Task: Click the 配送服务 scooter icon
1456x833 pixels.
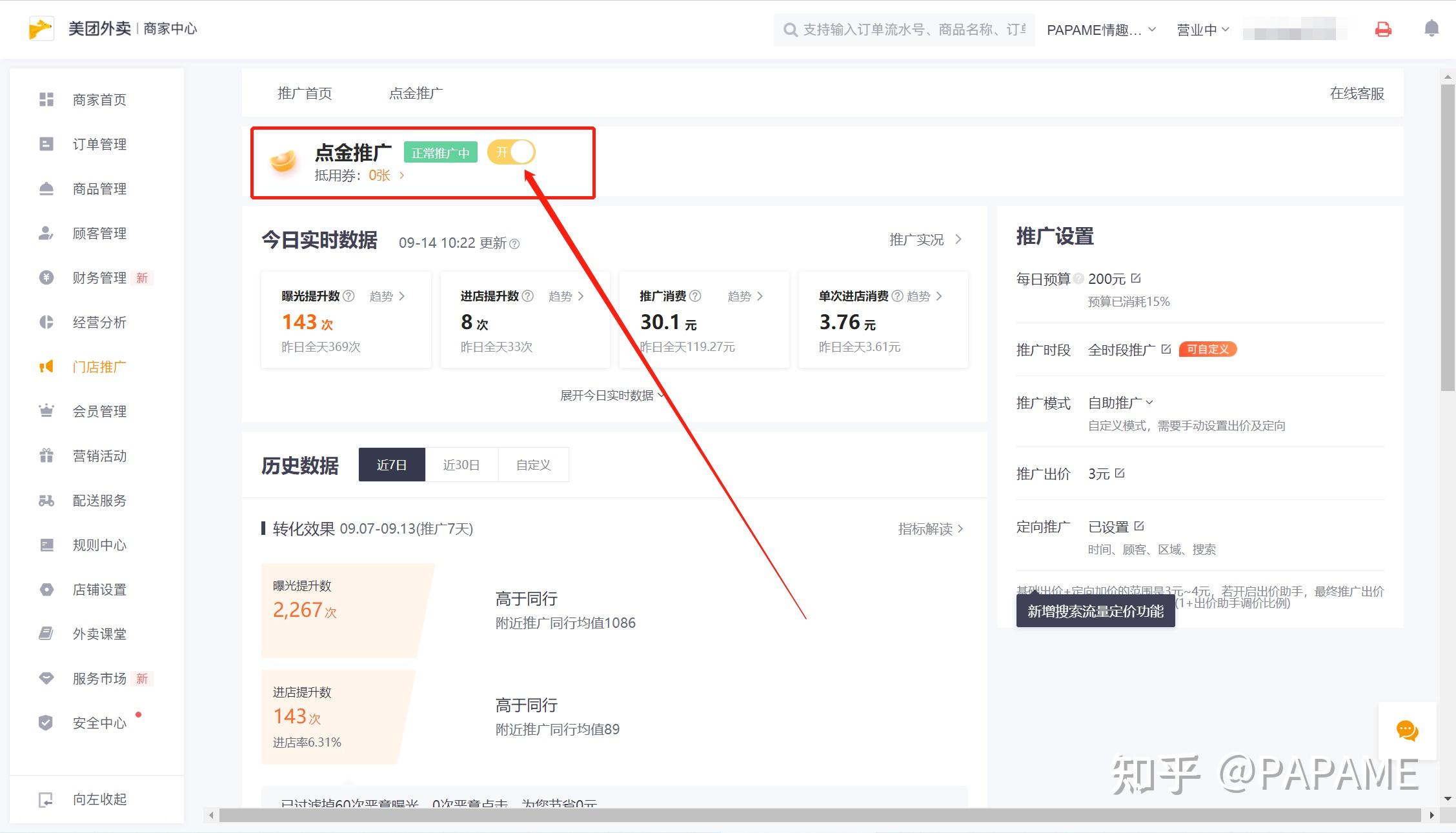Action: tap(46, 500)
